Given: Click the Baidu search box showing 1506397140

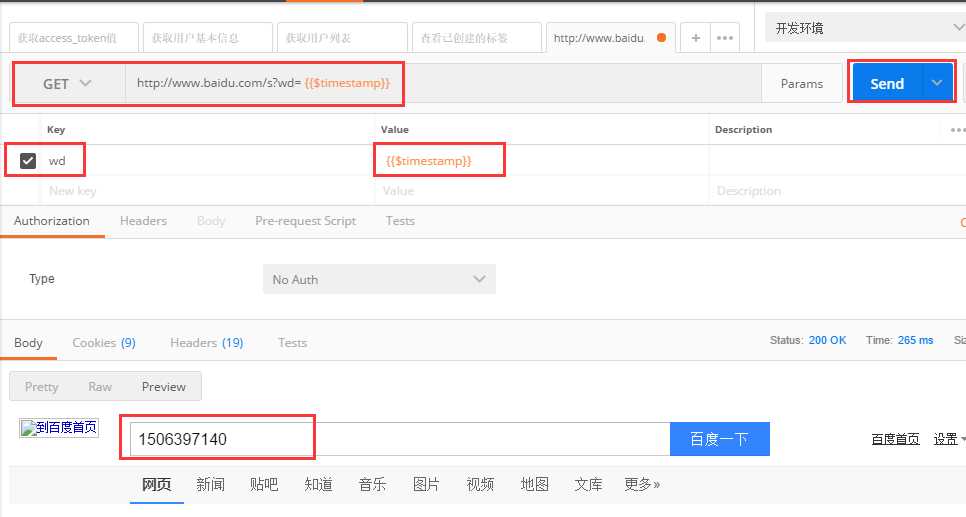Looking at the screenshot, I should point(400,439).
